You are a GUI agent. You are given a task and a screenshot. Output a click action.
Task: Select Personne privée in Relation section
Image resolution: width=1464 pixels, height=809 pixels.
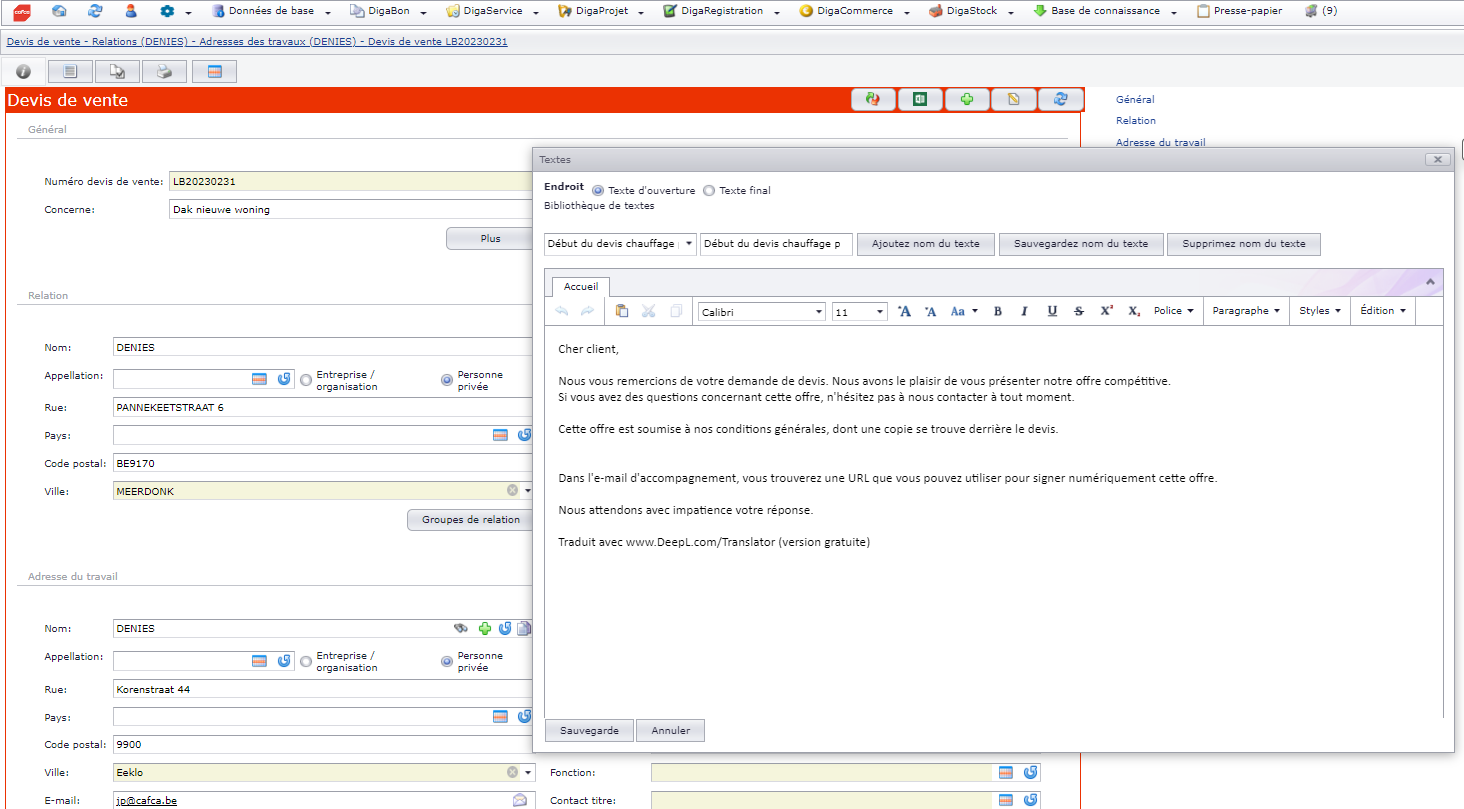click(x=447, y=380)
